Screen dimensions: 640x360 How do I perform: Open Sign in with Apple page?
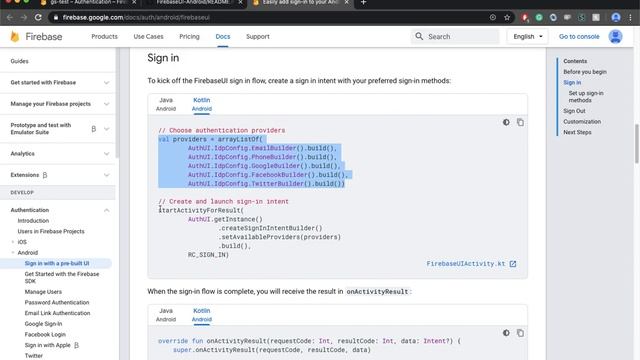point(47,345)
